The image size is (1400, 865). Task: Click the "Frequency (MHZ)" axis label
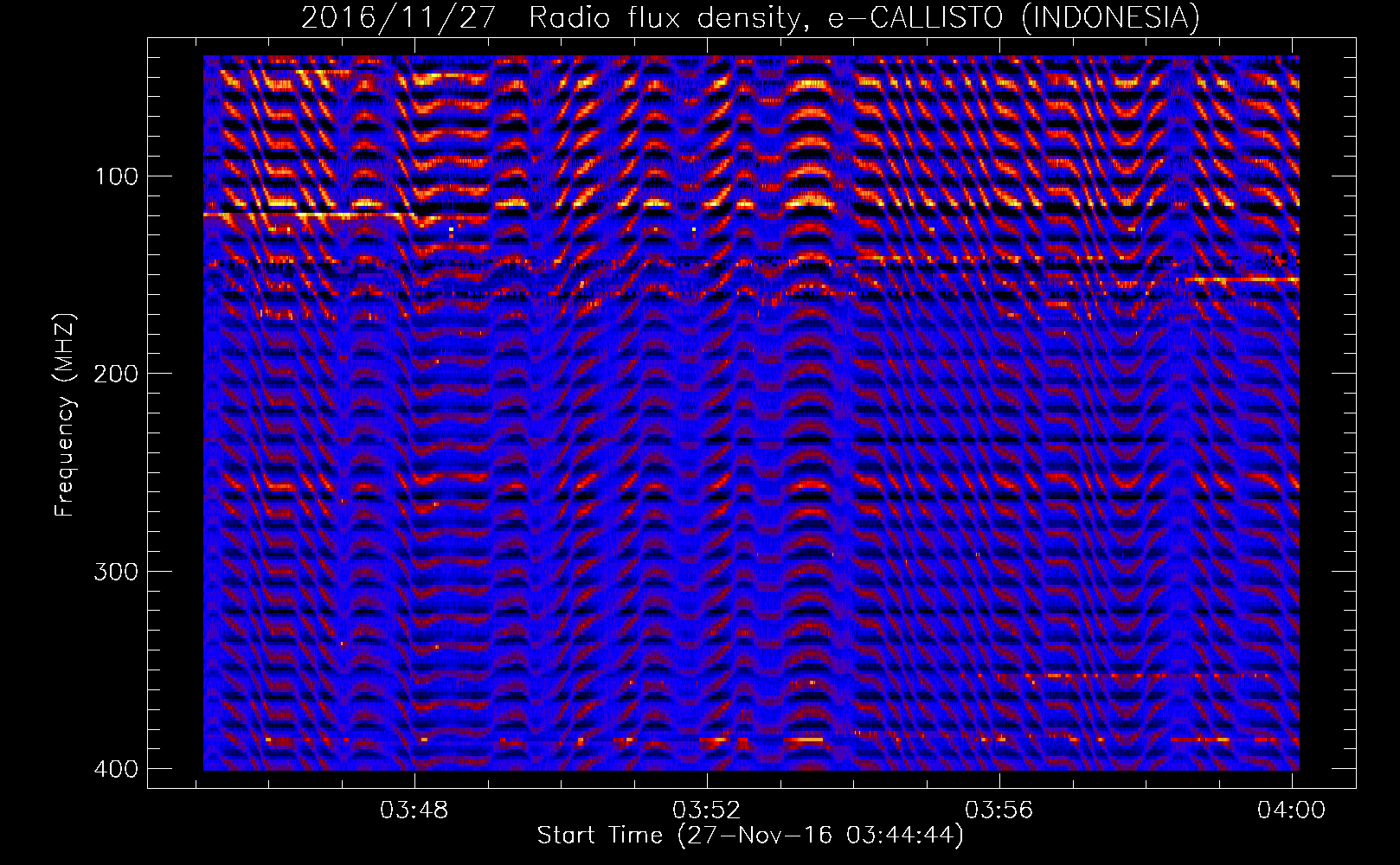65,415
